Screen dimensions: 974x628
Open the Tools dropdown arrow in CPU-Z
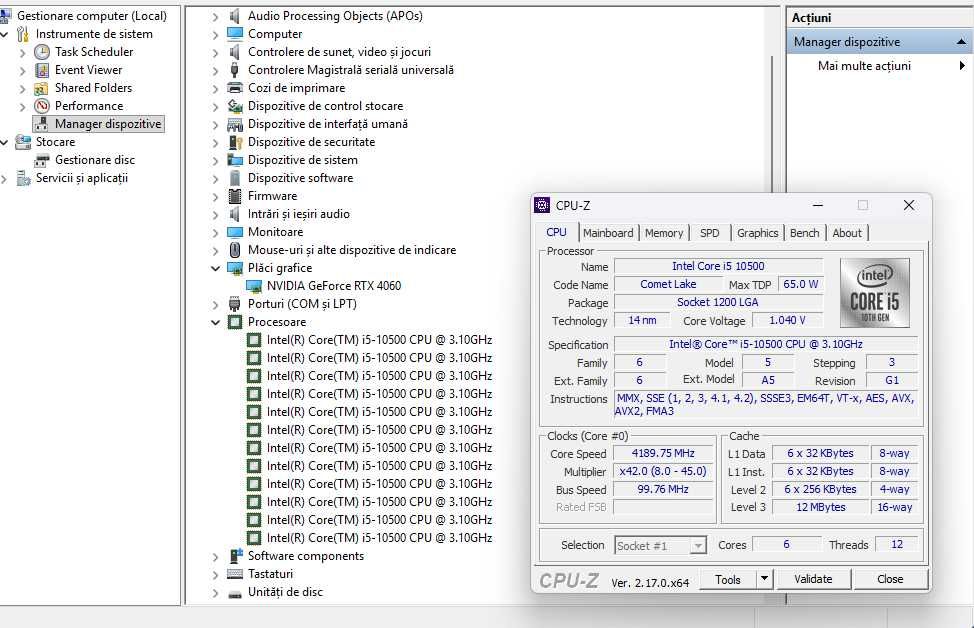point(764,579)
